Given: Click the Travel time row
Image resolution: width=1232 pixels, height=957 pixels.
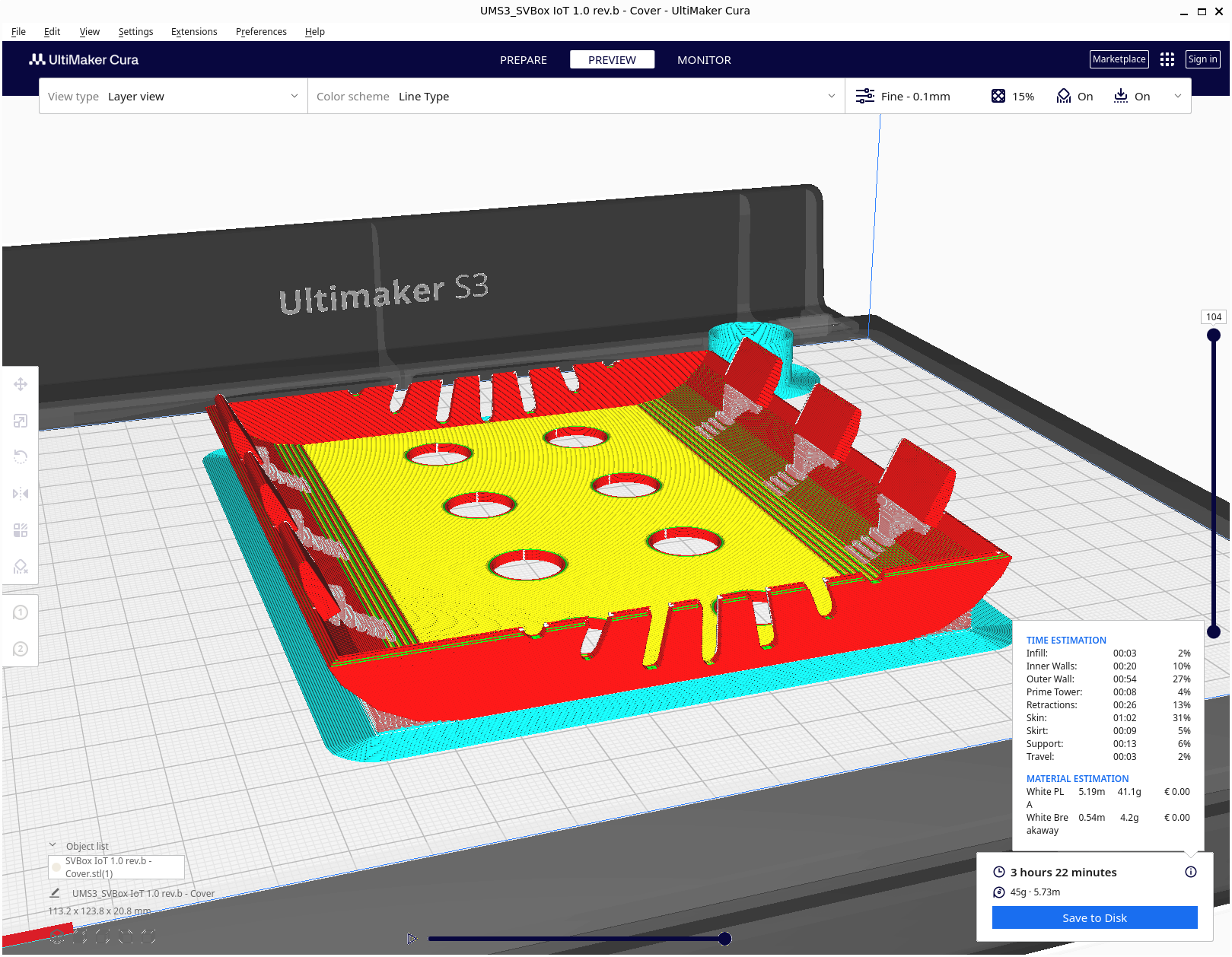Looking at the screenshot, I should [x=1108, y=757].
